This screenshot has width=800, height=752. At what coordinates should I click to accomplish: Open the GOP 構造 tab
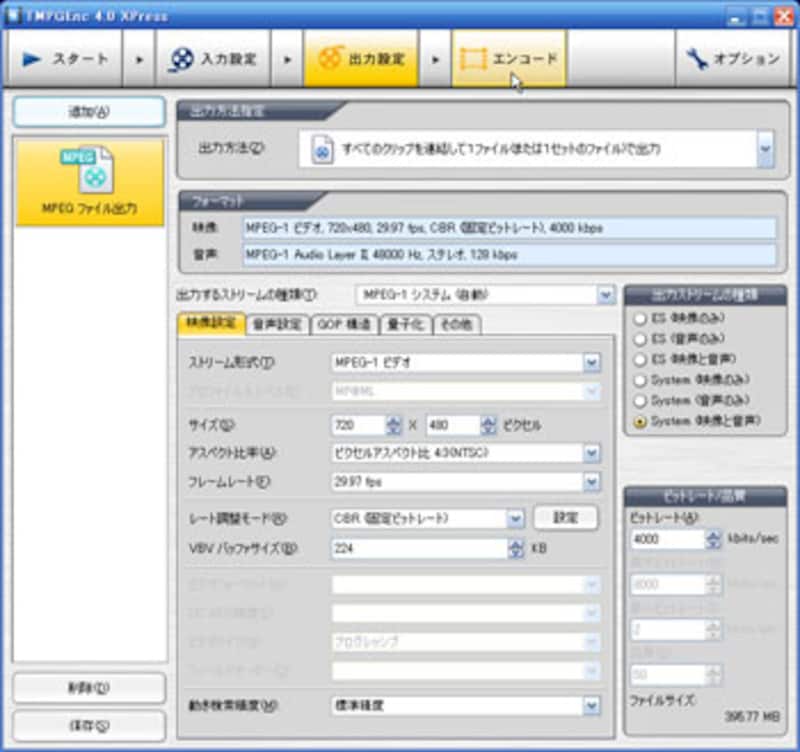pyautogui.click(x=344, y=324)
